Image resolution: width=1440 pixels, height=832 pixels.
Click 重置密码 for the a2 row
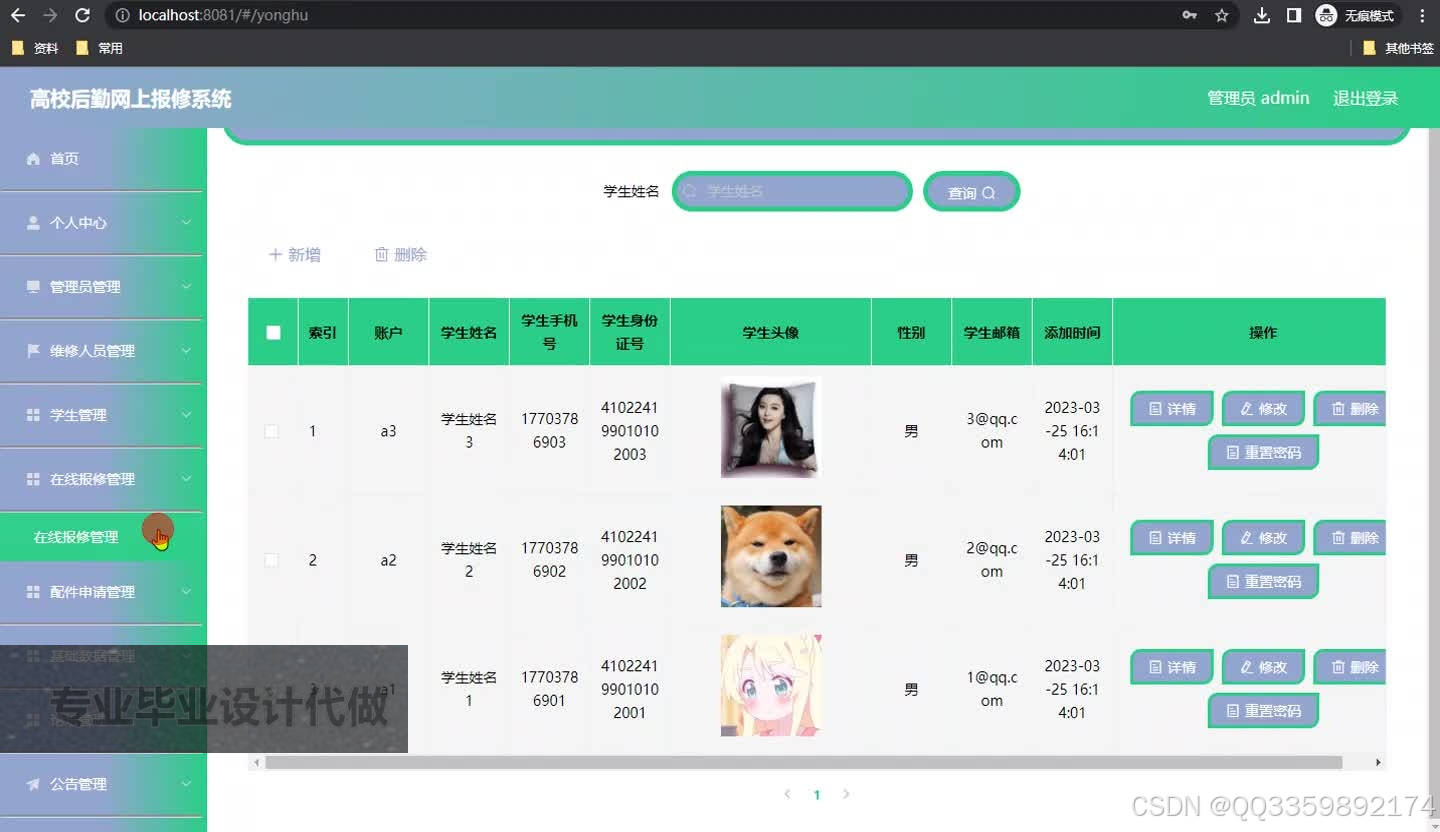pyautogui.click(x=1263, y=581)
